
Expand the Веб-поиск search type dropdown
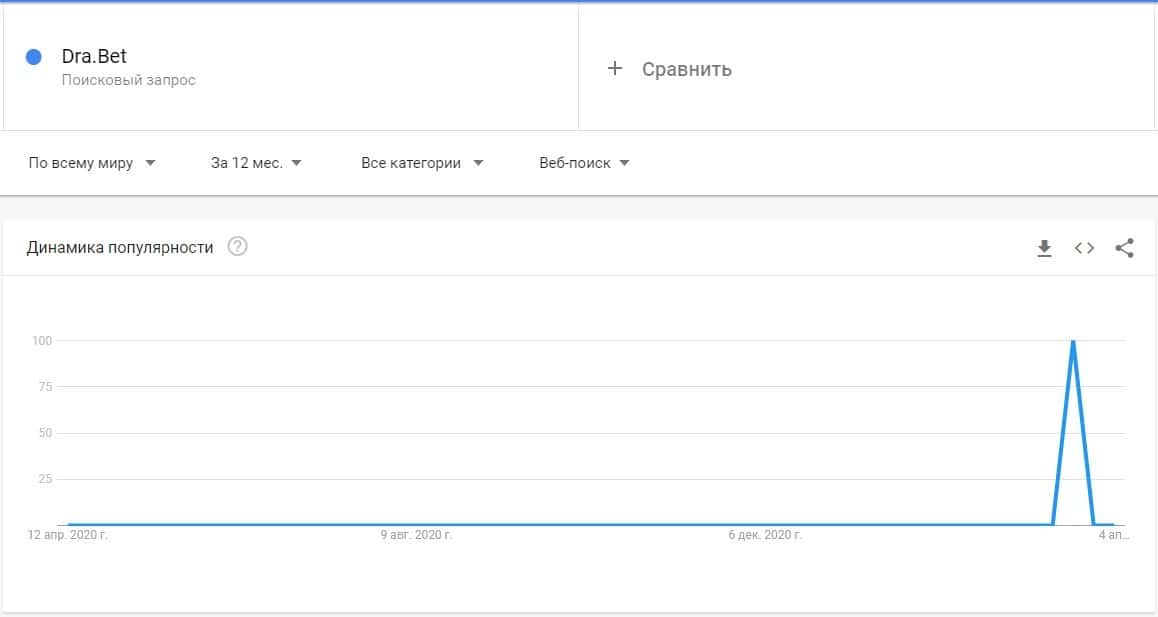point(584,163)
